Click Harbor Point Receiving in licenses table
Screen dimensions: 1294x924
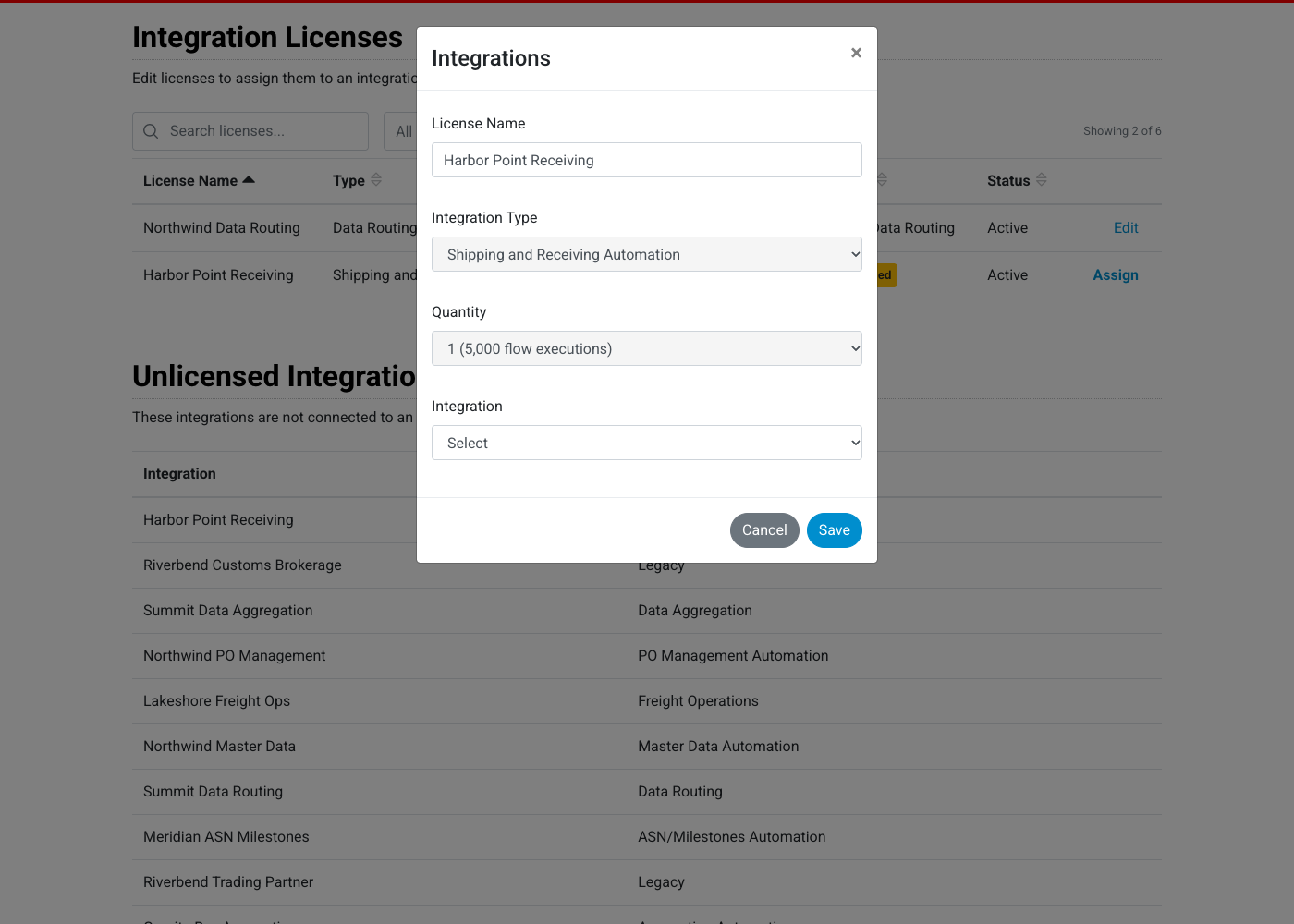click(218, 275)
